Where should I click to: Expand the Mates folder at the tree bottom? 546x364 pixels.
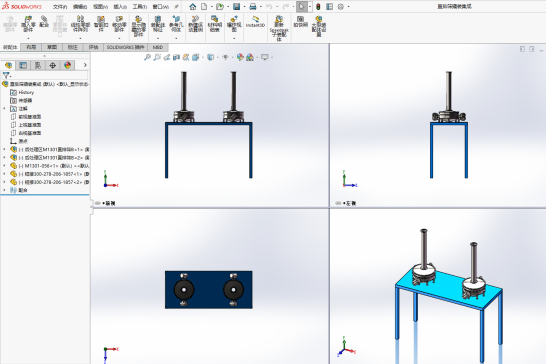(x=4, y=190)
